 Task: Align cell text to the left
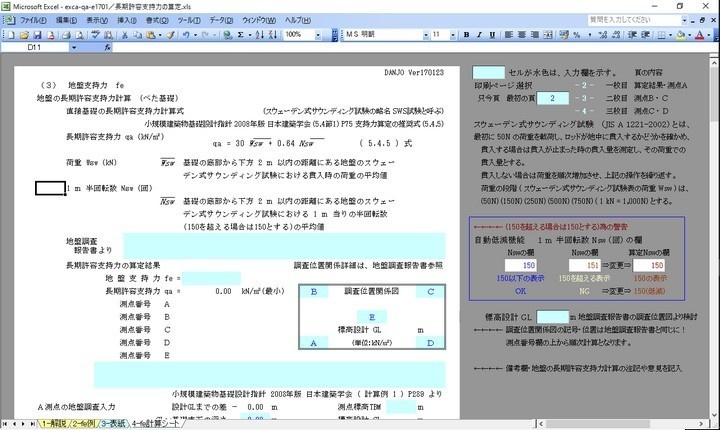(x=508, y=35)
